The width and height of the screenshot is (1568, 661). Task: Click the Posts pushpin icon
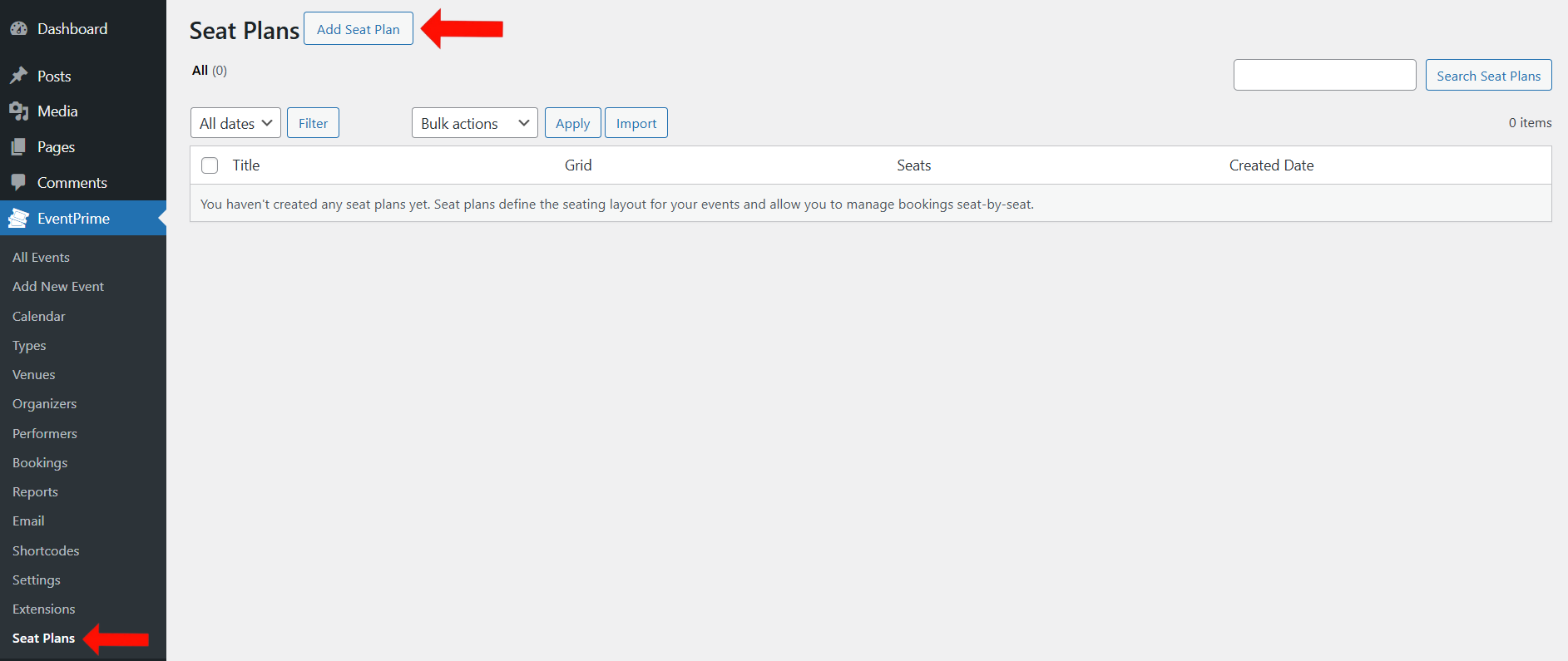(x=18, y=76)
